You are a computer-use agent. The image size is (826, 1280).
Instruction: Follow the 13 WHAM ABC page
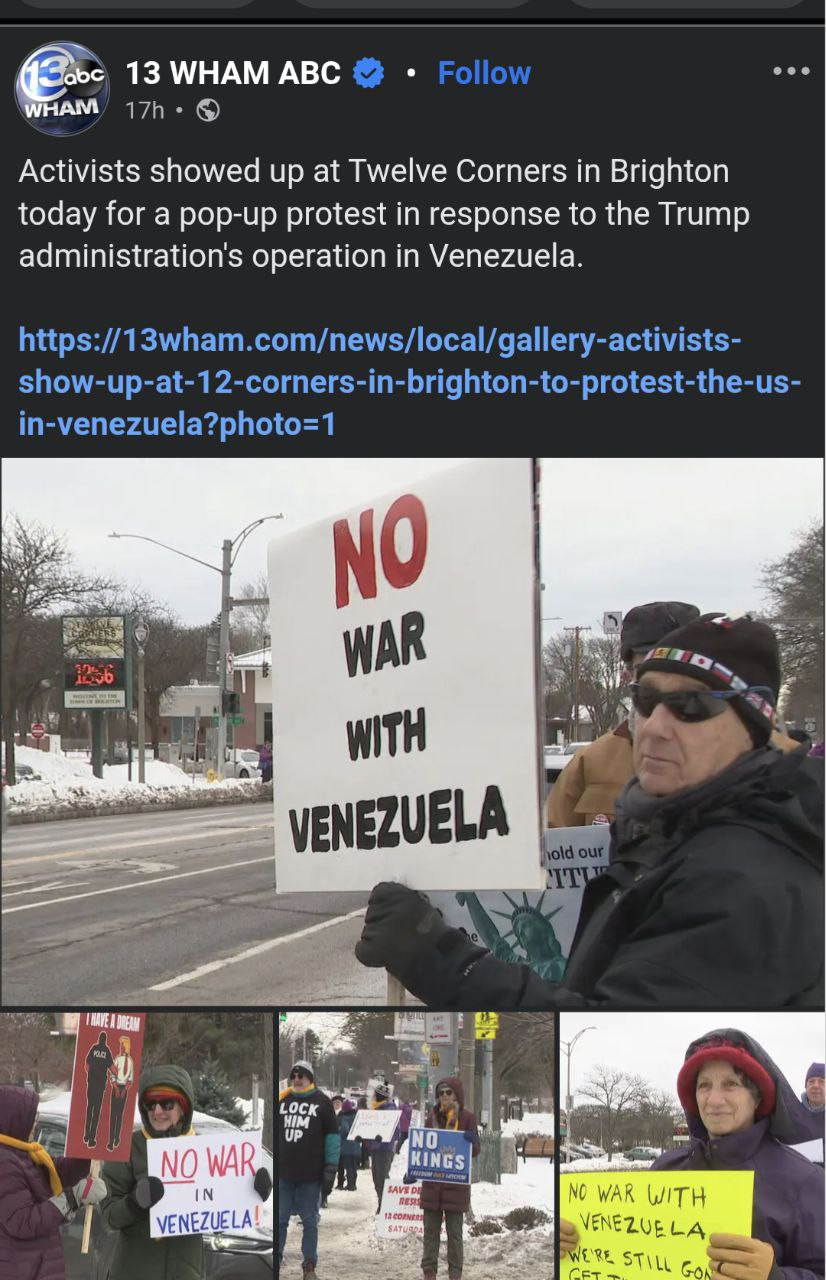pos(484,73)
